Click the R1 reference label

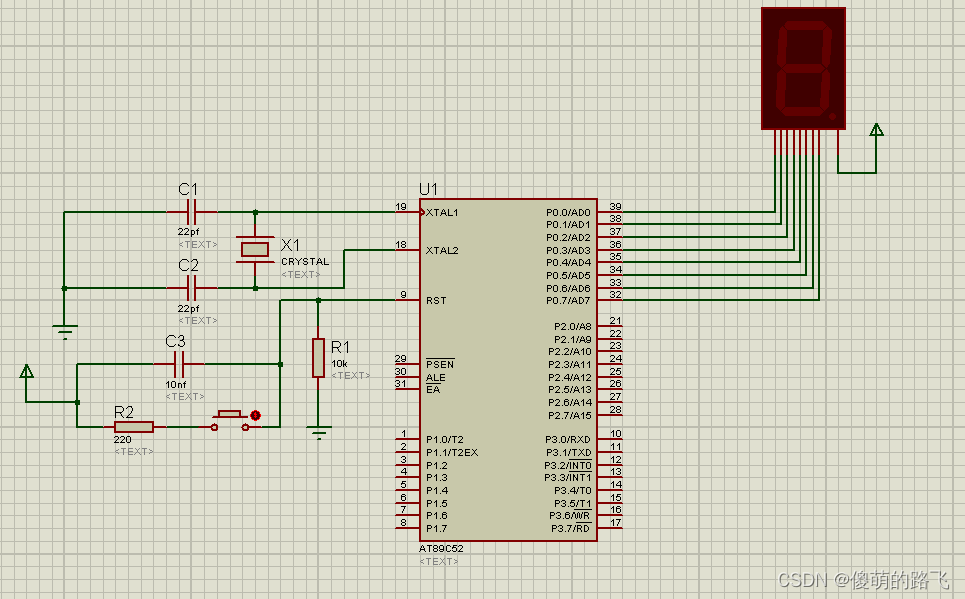point(340,347)
